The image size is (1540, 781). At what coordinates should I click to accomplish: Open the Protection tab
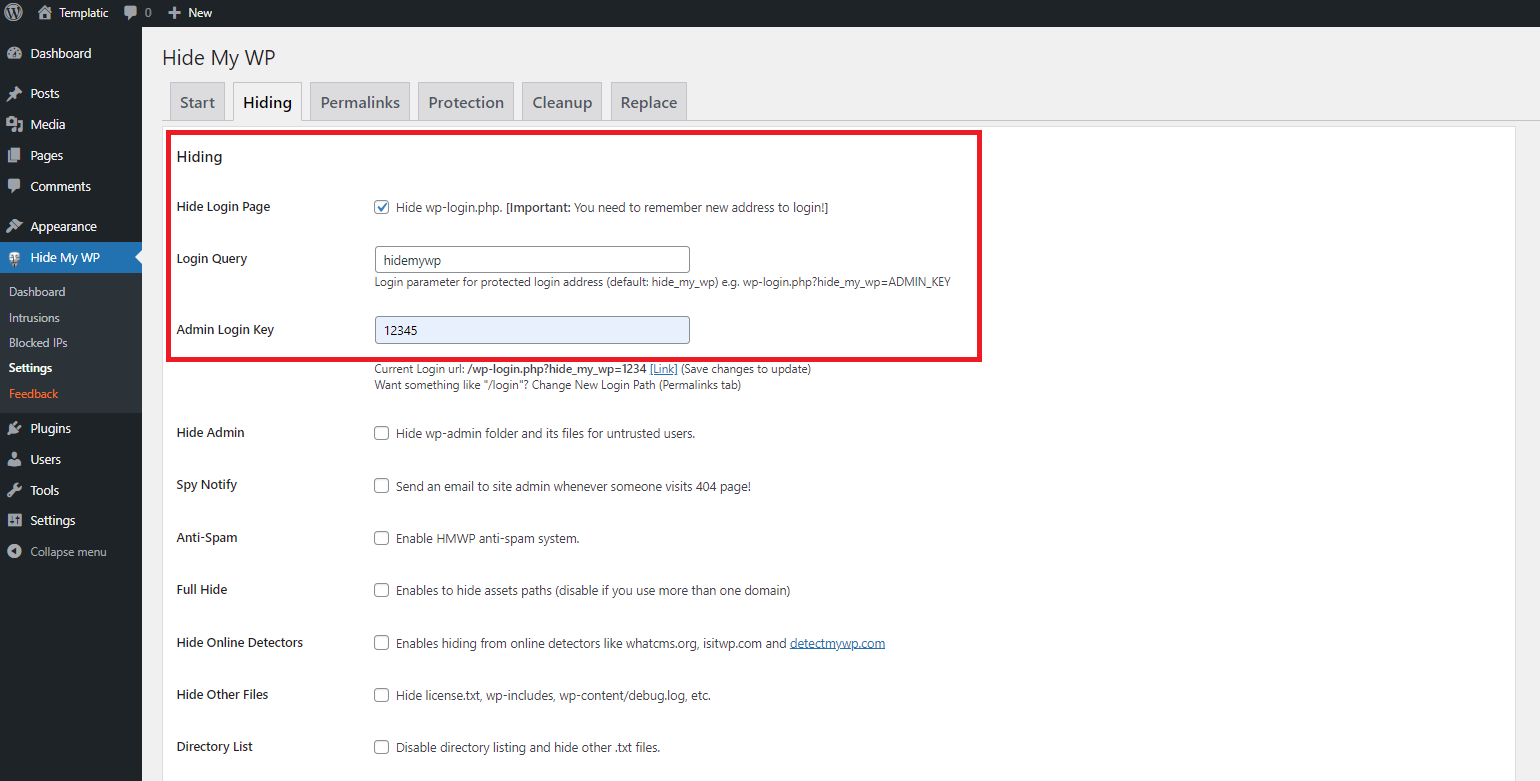(x=466, y=102)
